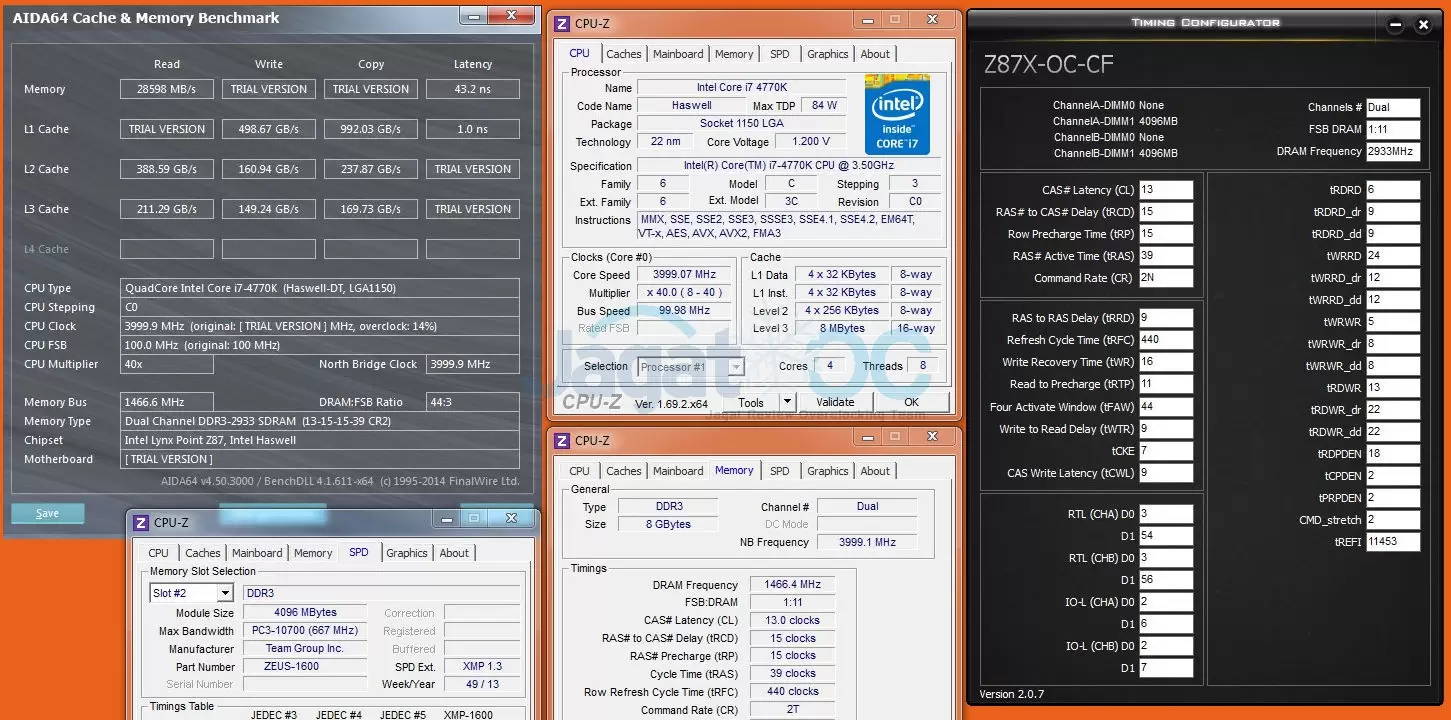Open the Processor #1 selection dropdown
The image size is (1451, 720).
735,367
